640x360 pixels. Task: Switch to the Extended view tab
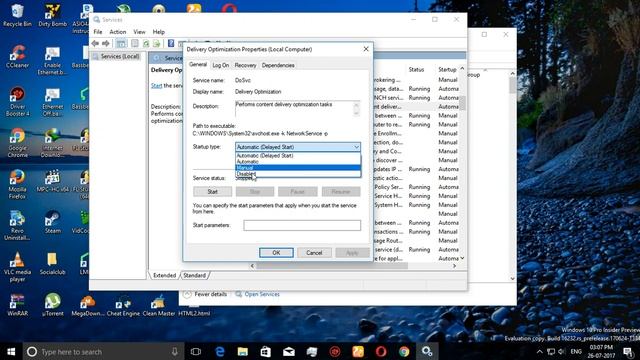pos(164,276)
